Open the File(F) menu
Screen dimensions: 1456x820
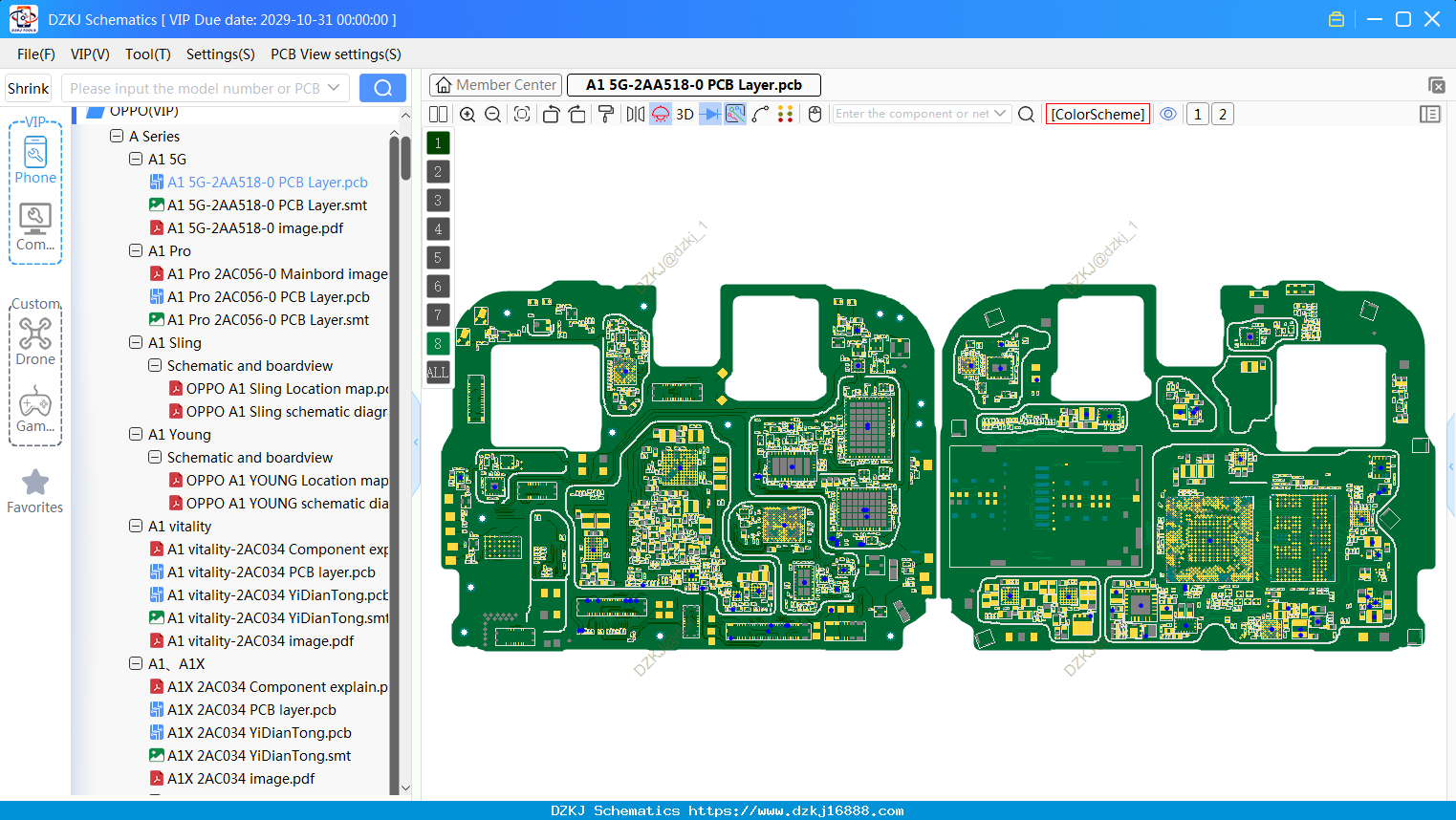[36, 54]
